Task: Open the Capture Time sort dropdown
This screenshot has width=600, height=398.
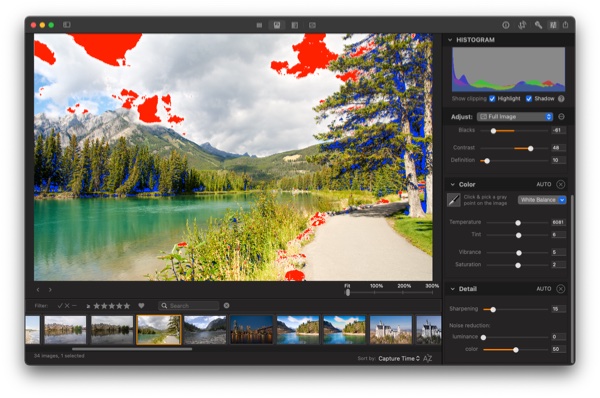Action: [399, 359]
